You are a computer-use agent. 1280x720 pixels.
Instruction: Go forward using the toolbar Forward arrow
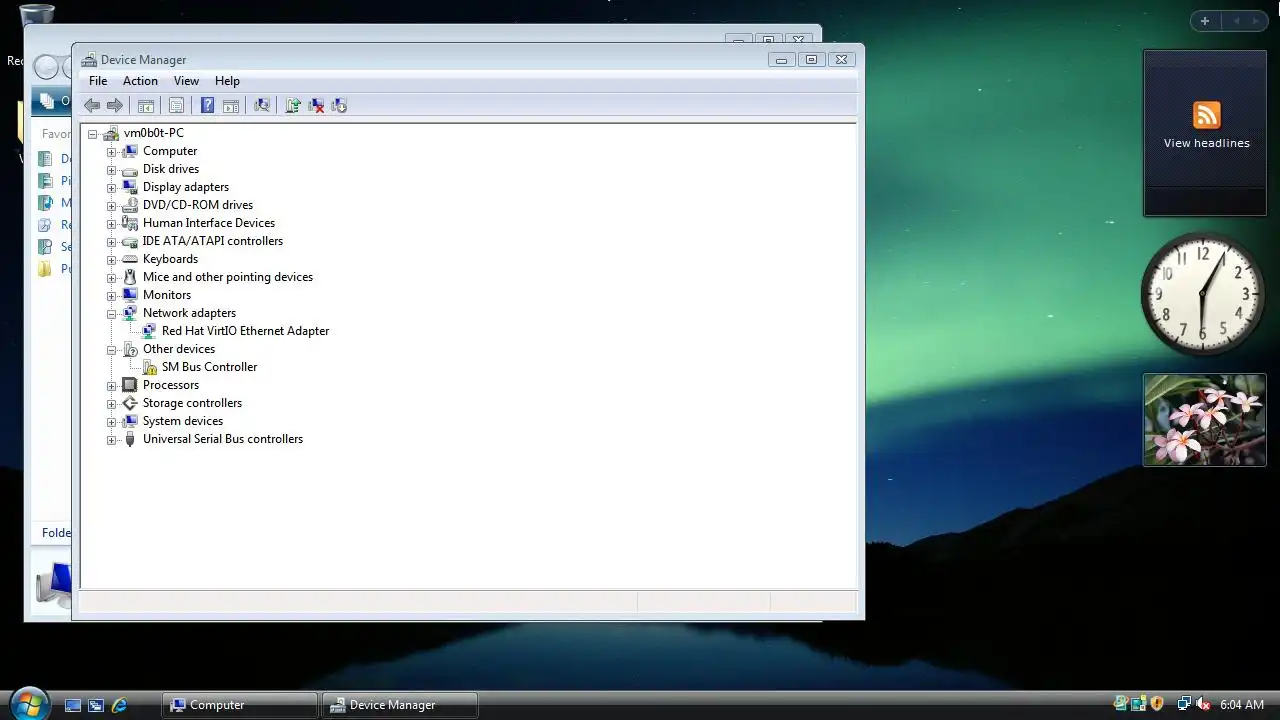click(x=115, y=105)
